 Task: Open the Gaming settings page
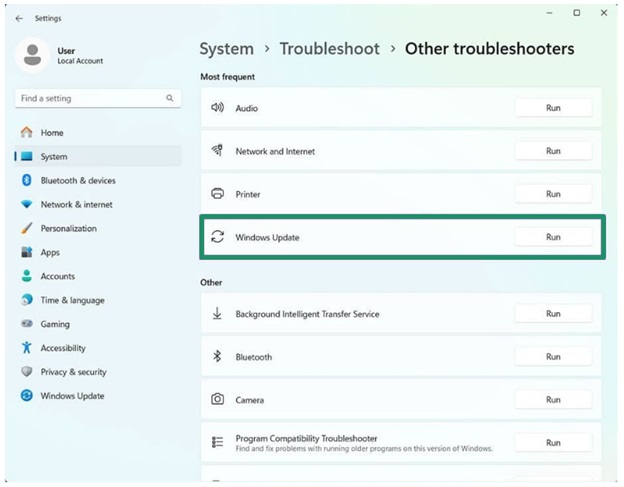coord(55,325)
